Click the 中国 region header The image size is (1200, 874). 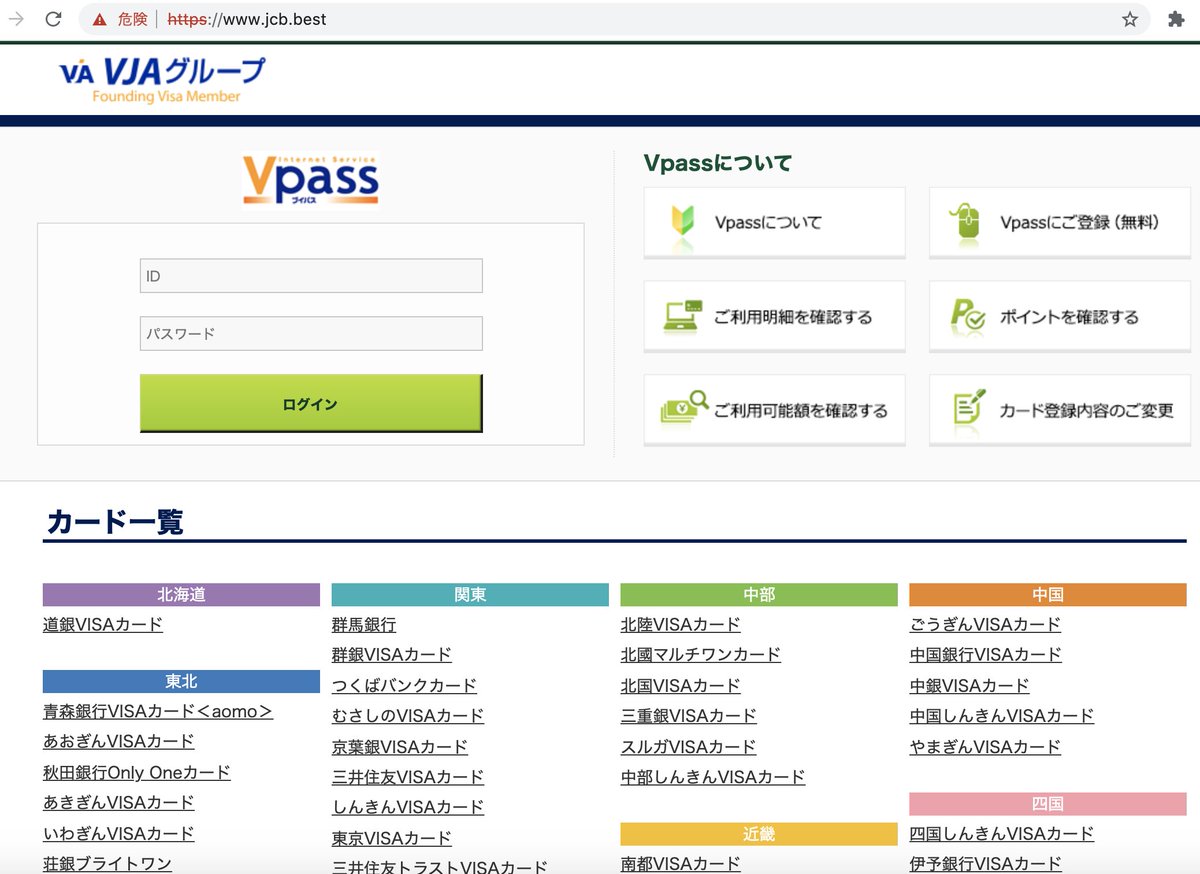(x=1048, y=594)
